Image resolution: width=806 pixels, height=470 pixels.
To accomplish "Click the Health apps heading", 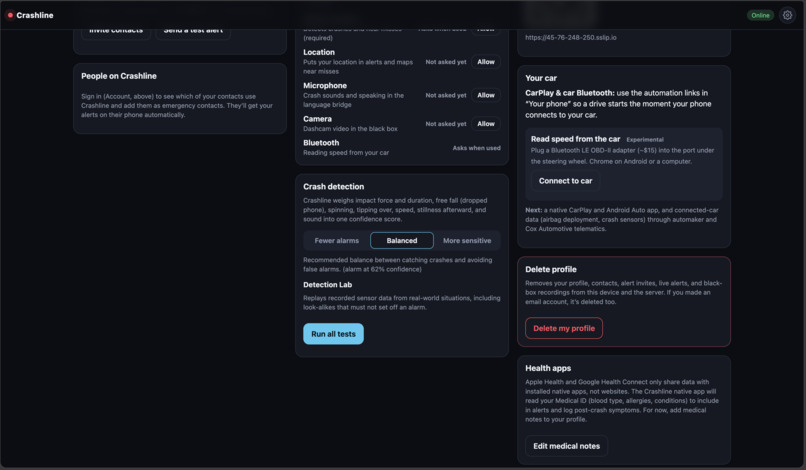I will (548, 368).
